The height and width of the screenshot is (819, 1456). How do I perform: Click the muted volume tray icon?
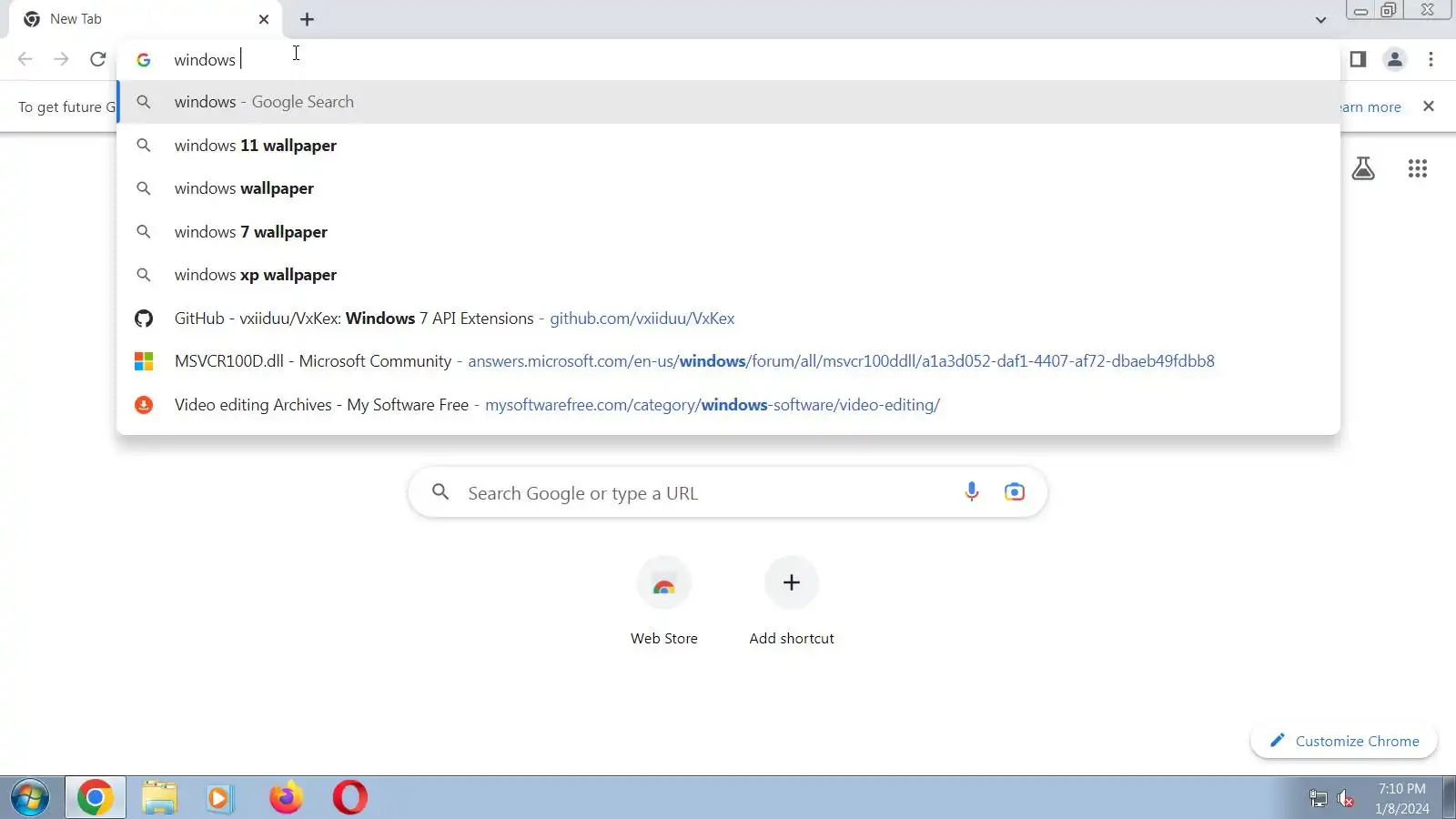point(1346,799)
